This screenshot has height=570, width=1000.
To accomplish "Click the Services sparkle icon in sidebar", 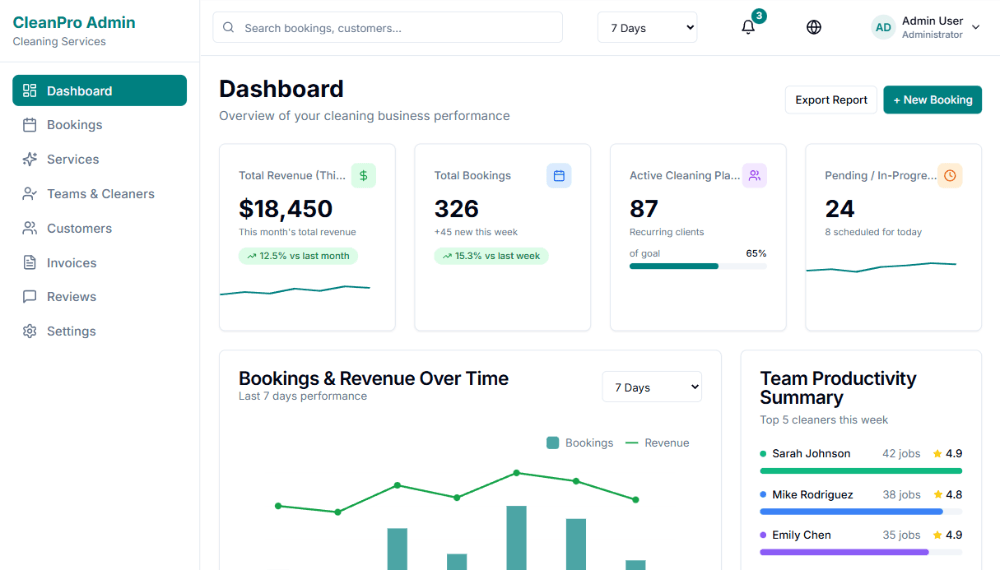I will 29,159.
